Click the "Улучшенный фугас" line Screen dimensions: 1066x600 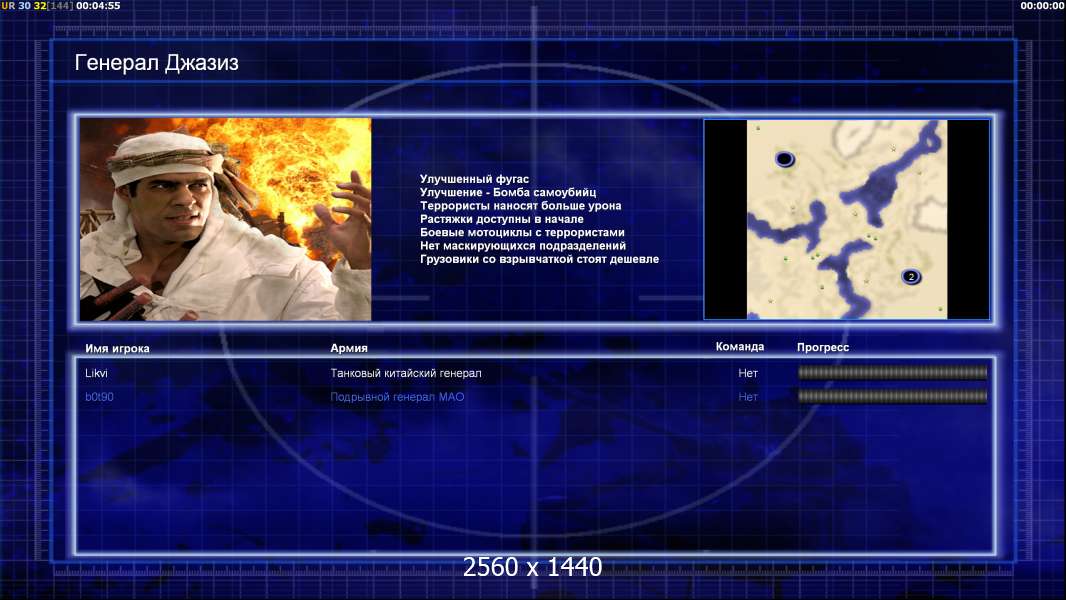(x=474, y=179)
